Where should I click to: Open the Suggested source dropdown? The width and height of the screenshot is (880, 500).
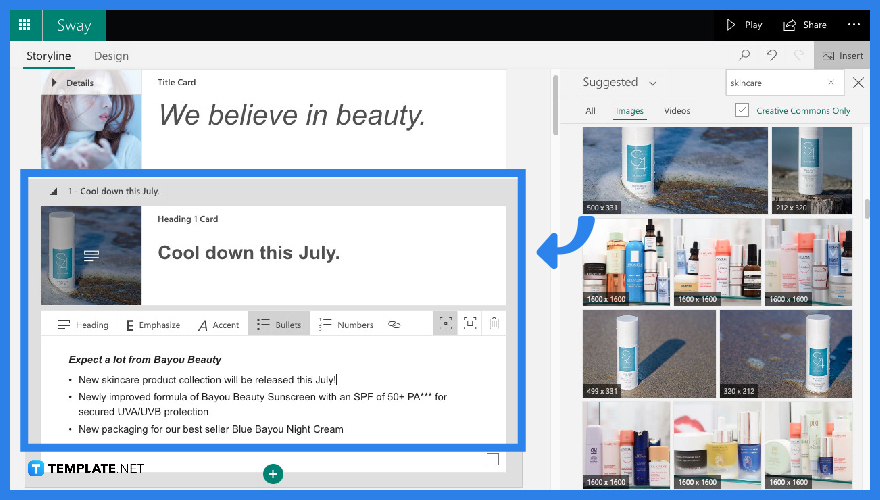(x=619, y=83)
